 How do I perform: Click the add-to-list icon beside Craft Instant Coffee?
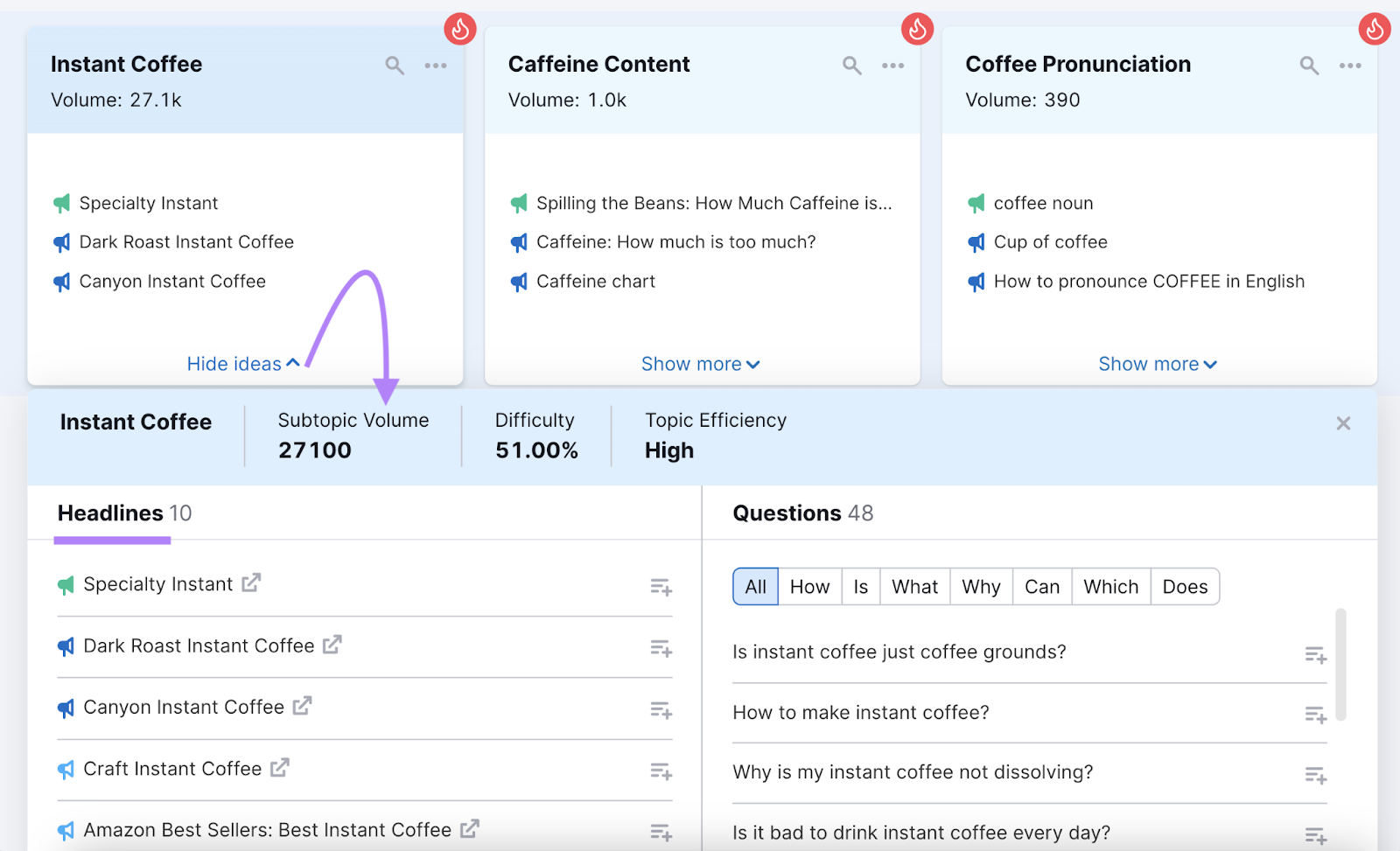click(661, 771)
